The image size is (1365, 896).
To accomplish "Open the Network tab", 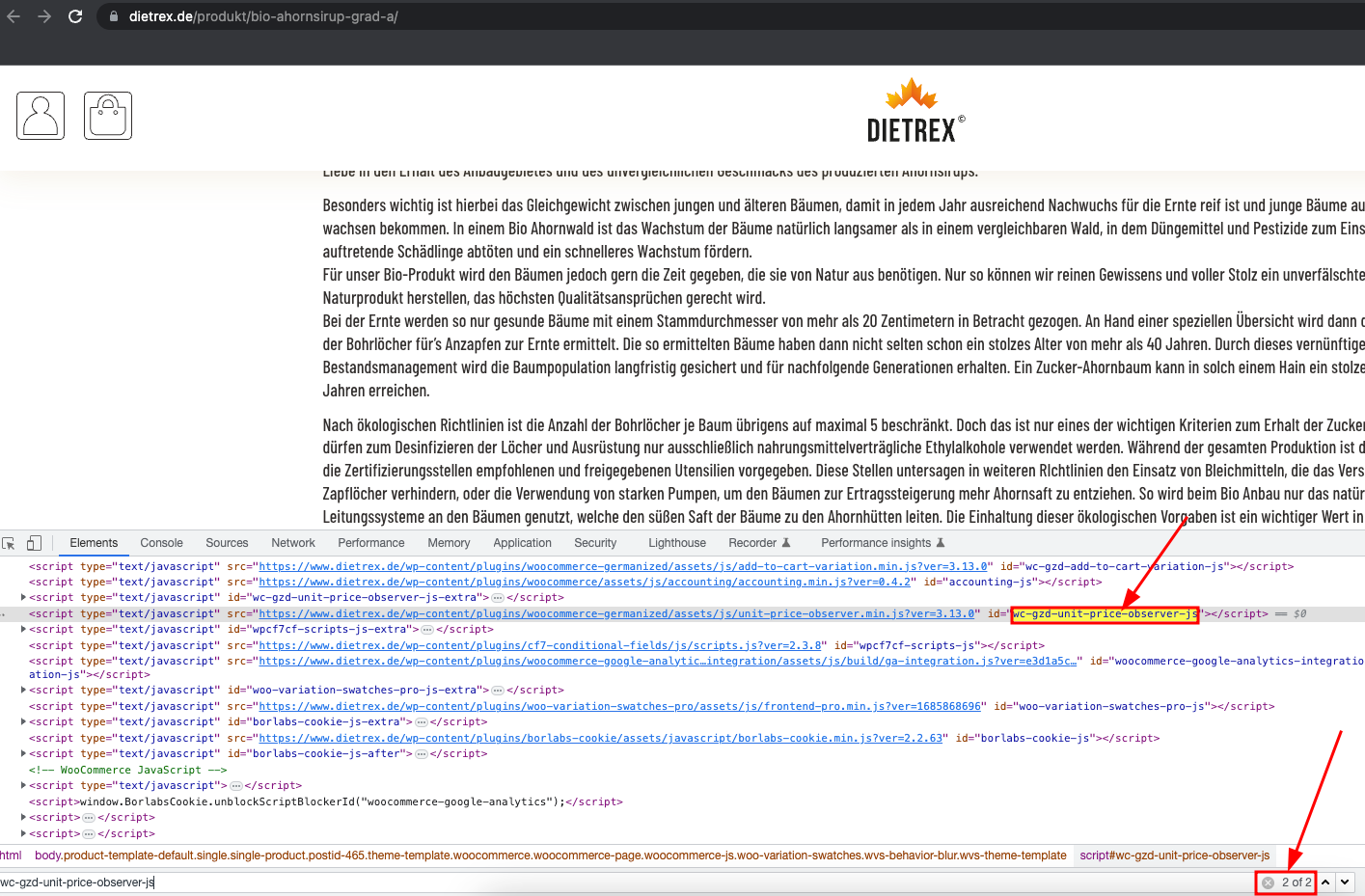I will [293, 543].
